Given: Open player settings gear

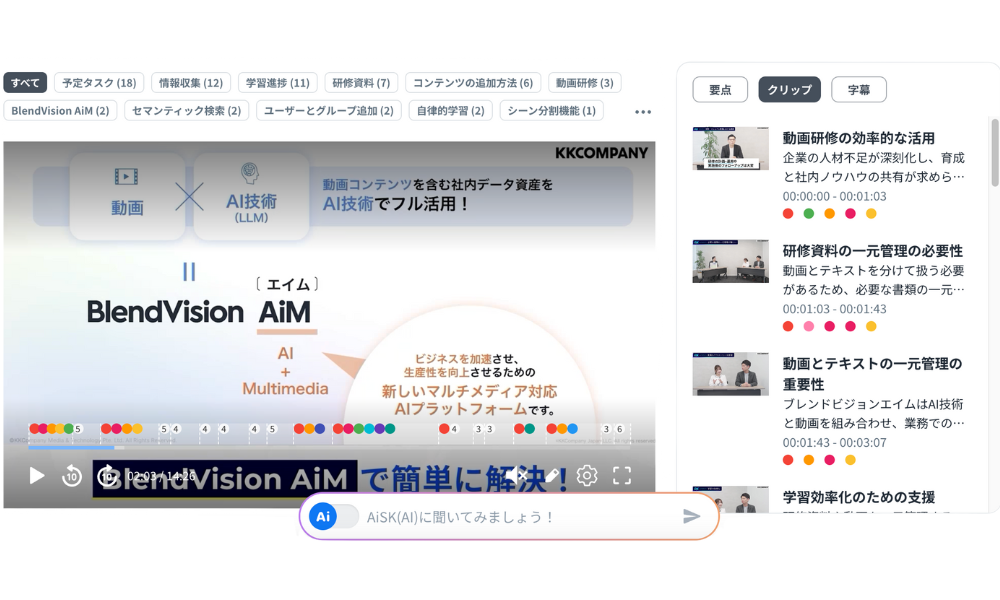Looking at the screenshot, I should click(x=587, y=475).
